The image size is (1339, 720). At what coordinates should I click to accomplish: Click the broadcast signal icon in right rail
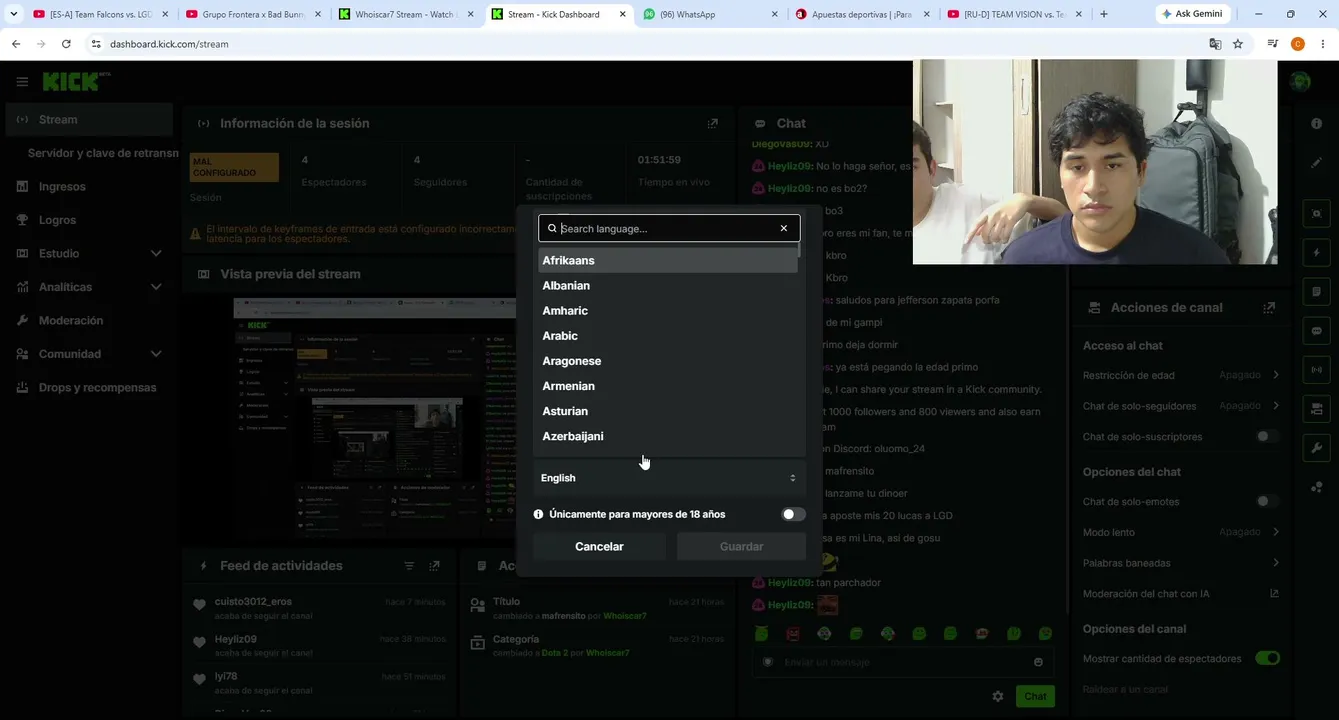coord(1316,370)
